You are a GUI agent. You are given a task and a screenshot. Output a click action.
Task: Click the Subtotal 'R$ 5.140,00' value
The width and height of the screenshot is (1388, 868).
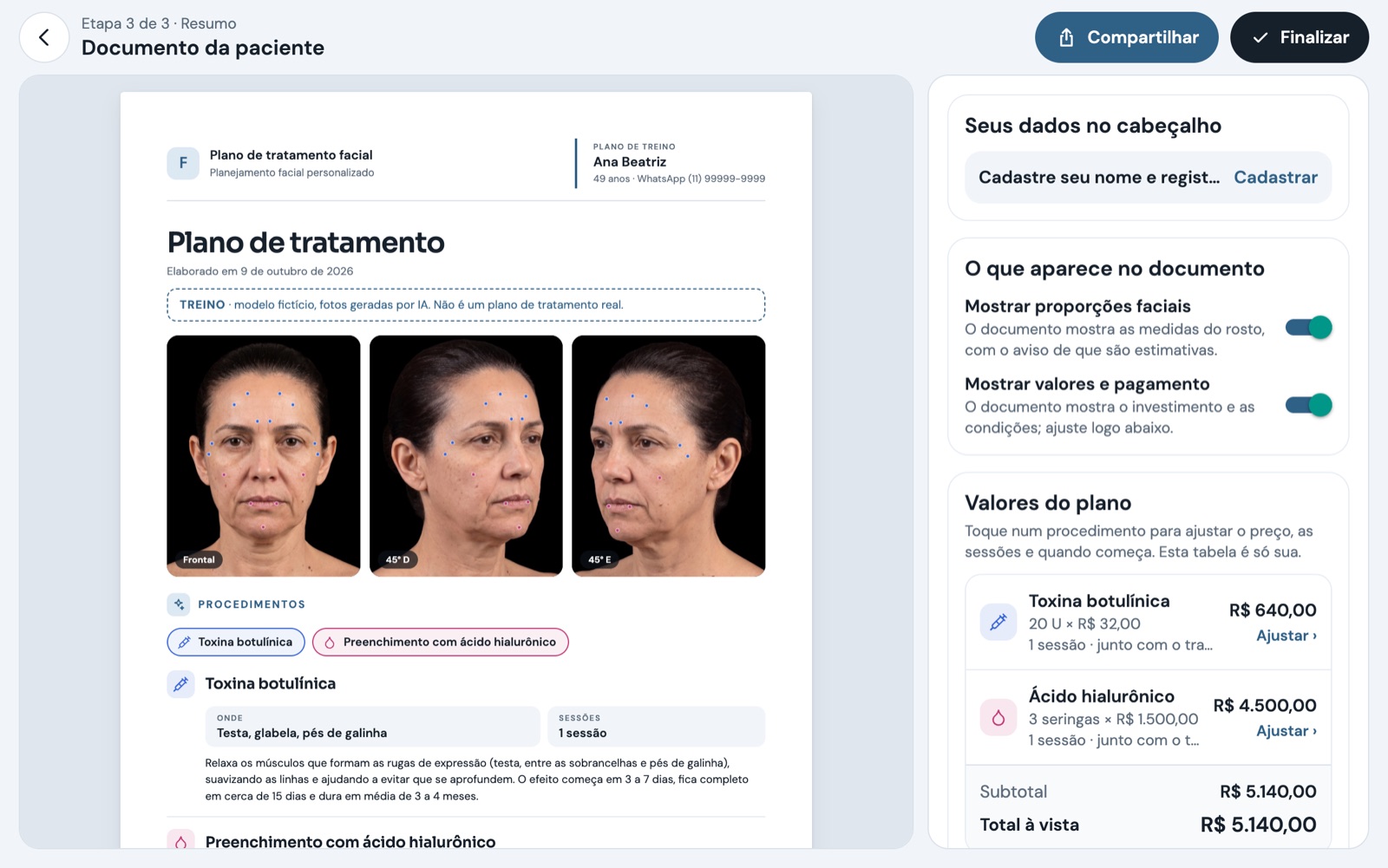click(1268, 792)
